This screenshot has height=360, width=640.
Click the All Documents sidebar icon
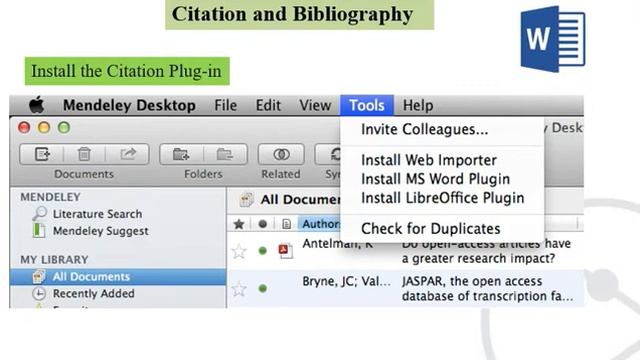(39, 276)
